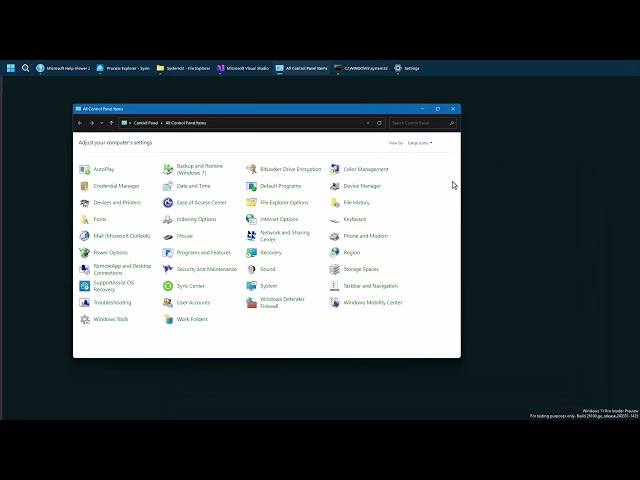Open the Recovery icon

251,253
